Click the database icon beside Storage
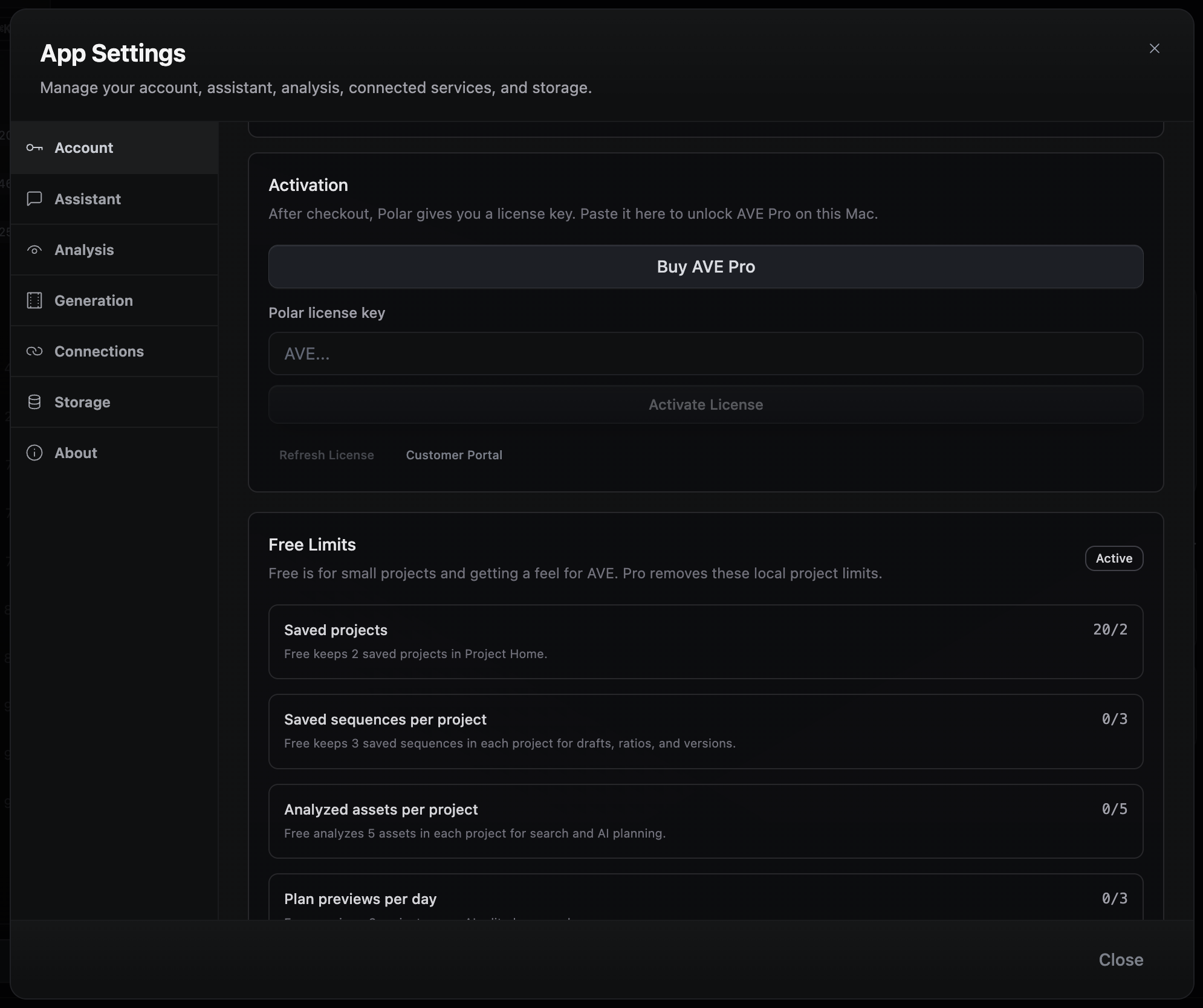Image resolution: width=1203 pixels, height=1008 pixels. click(34, 402)
